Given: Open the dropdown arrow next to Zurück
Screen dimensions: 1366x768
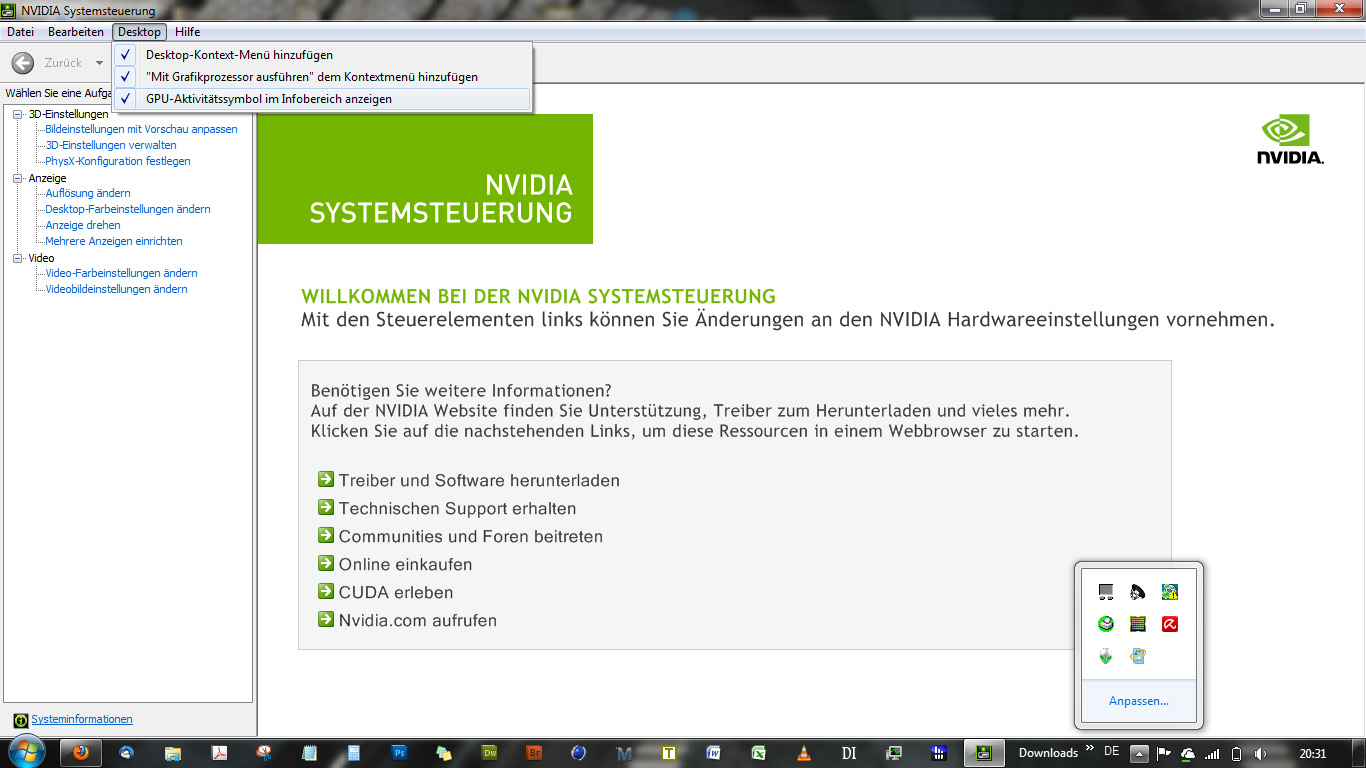Looking at the screenshot, I should (x=99, y=63).
